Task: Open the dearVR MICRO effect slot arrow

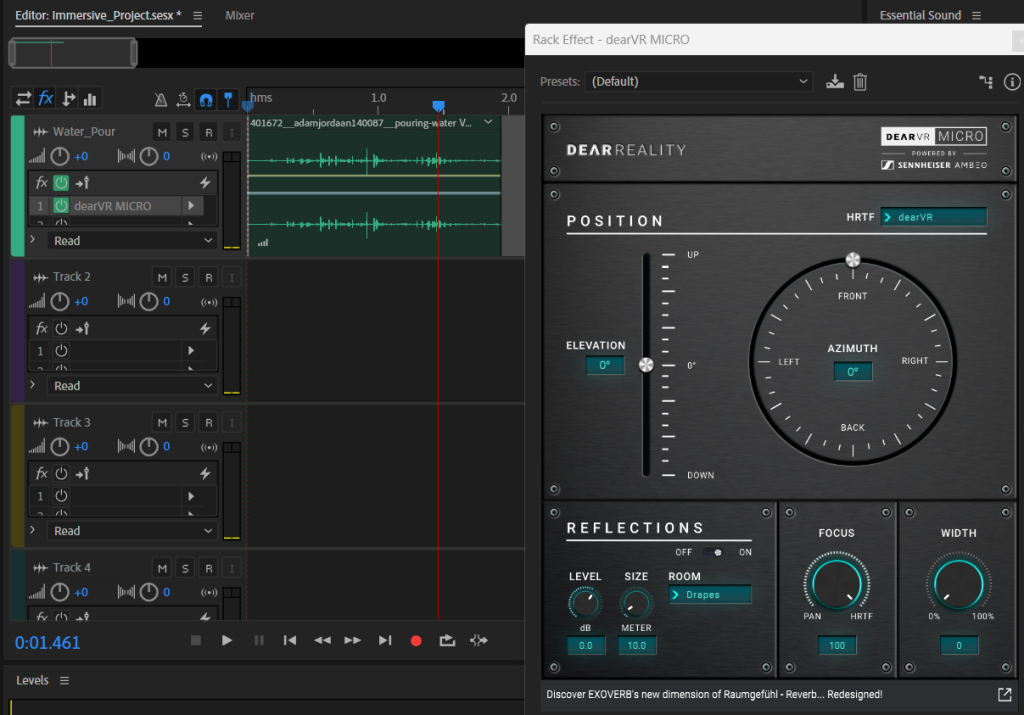Action: 191,206
